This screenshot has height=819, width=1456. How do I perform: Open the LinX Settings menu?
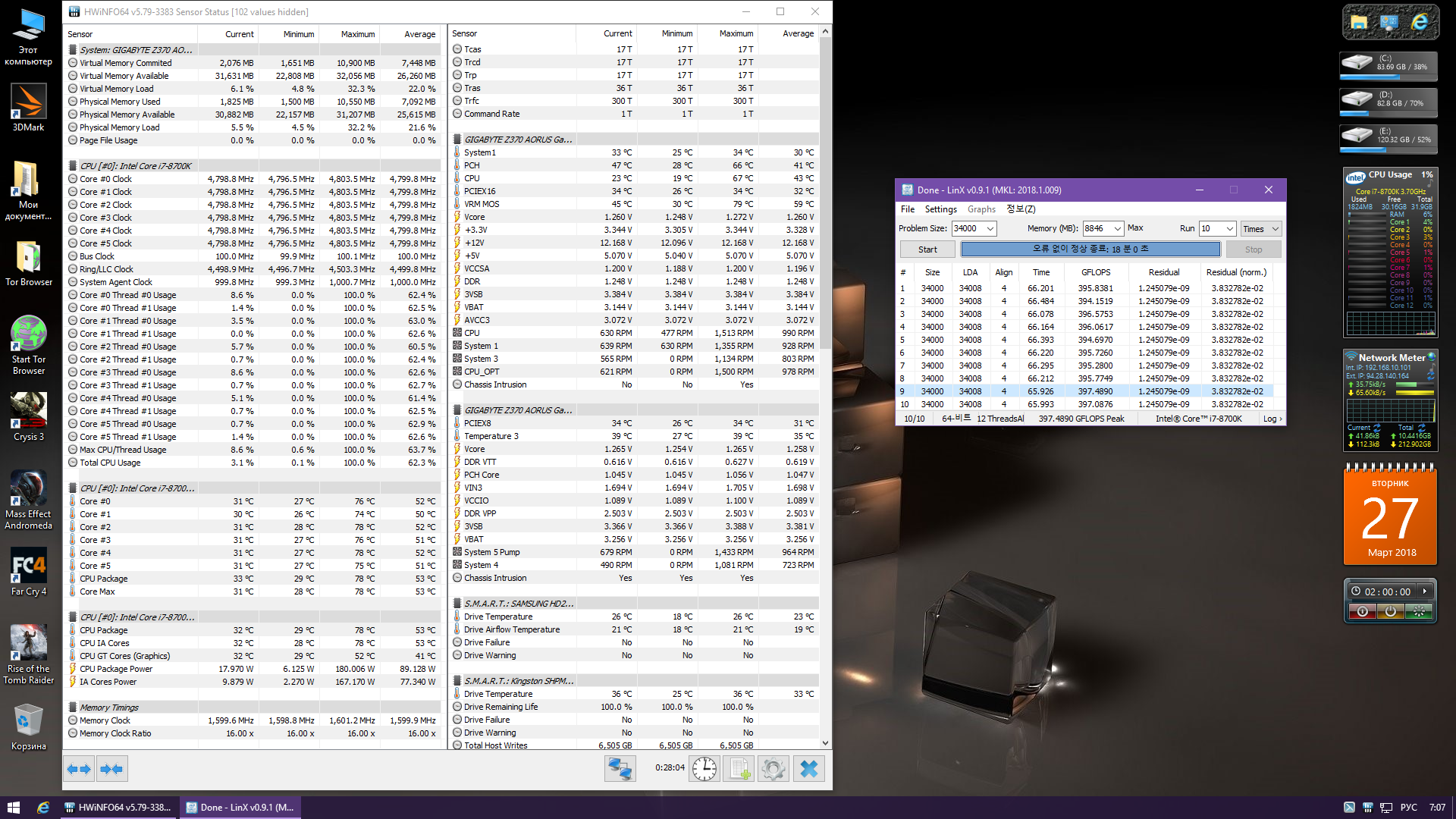pos(940,209)
